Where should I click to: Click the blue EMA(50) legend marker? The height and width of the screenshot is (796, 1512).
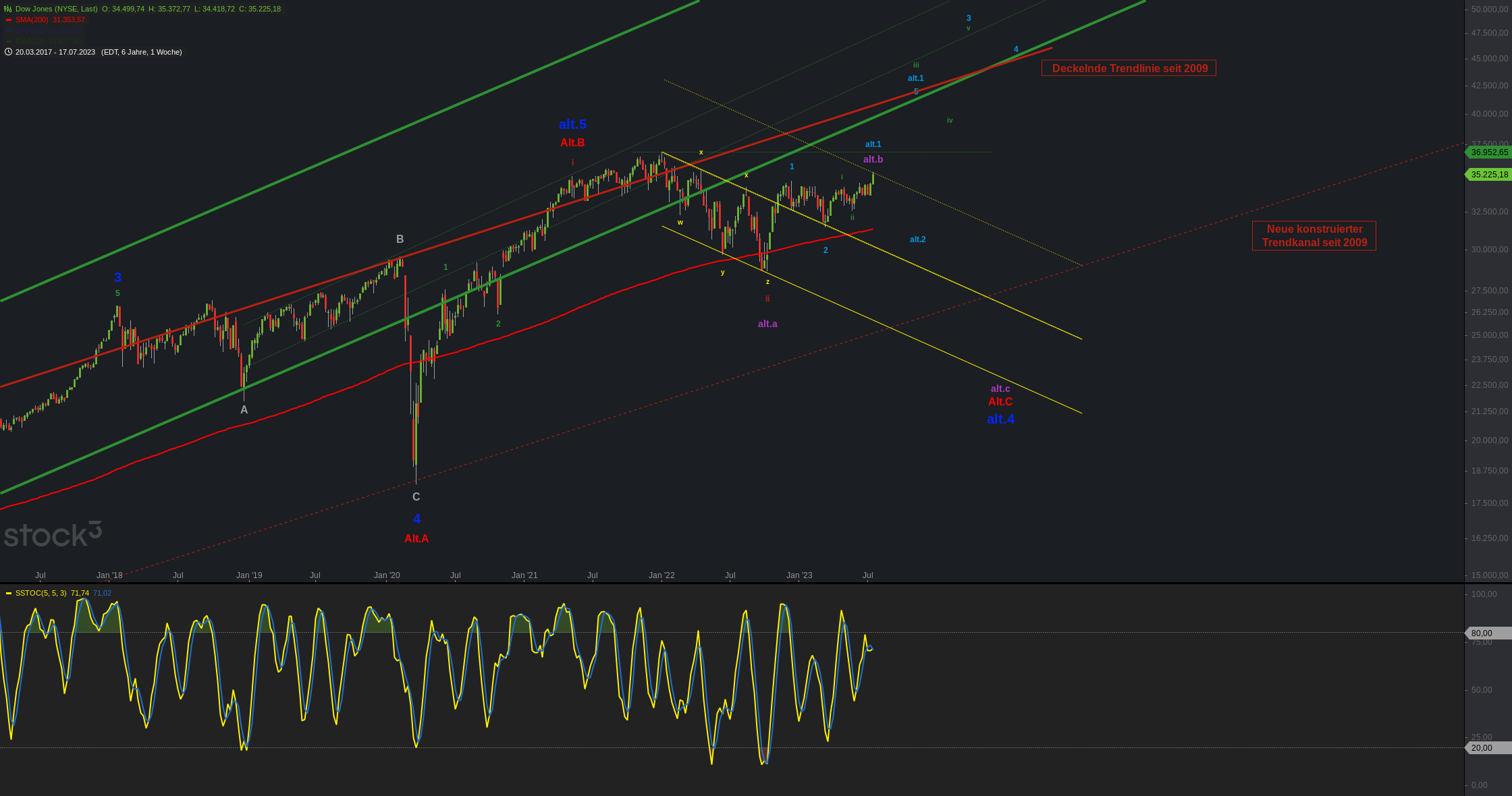tap(9, 30)
